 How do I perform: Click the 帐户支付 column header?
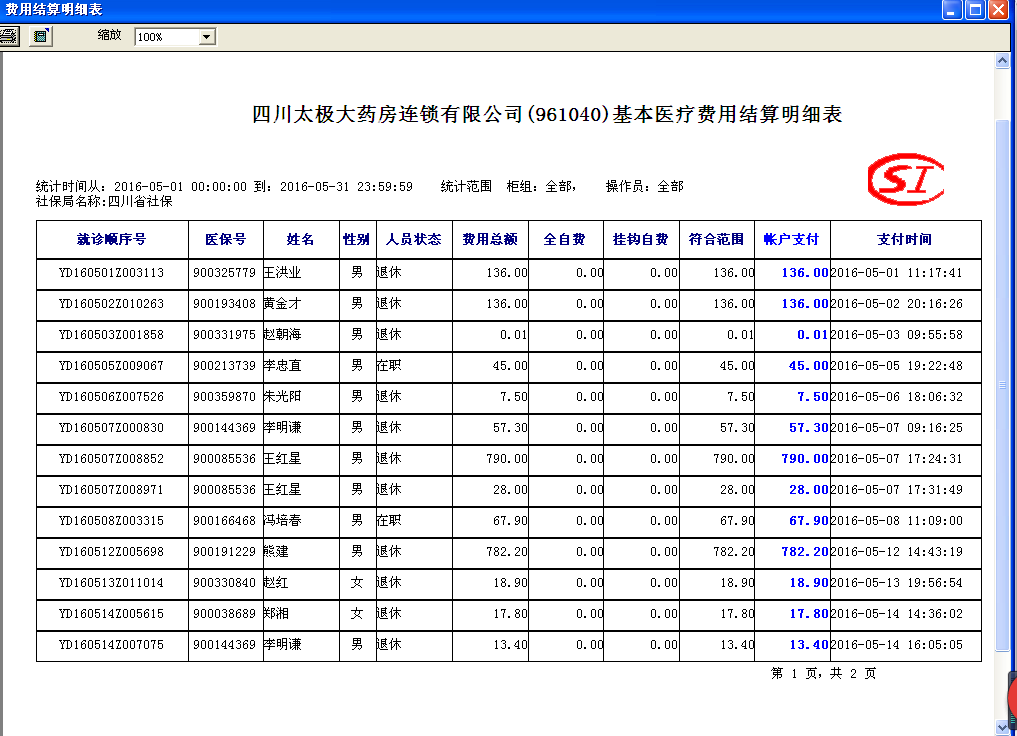[x=792, y=240]
